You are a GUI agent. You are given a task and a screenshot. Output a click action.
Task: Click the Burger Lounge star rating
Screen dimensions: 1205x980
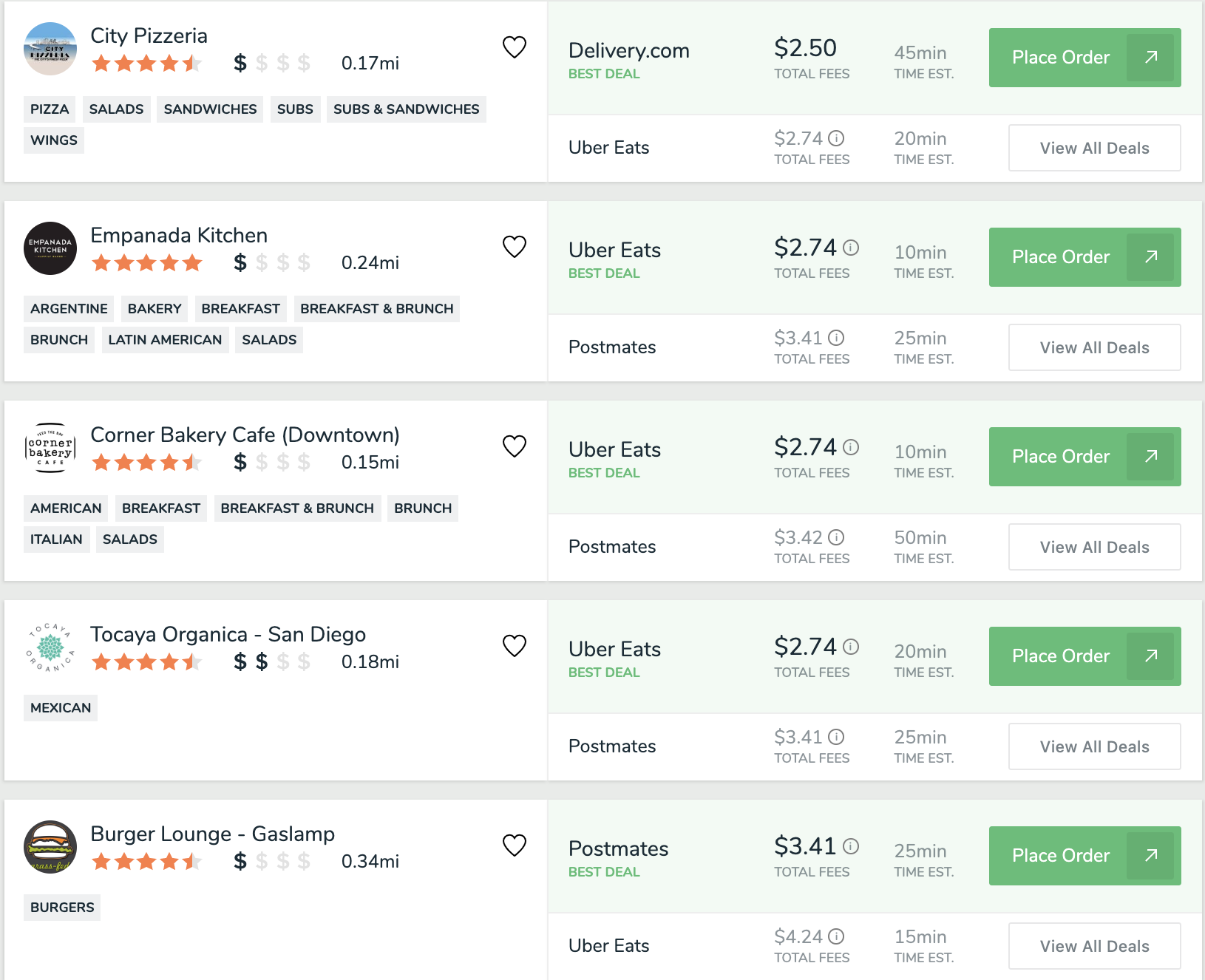tap(147, 862)
